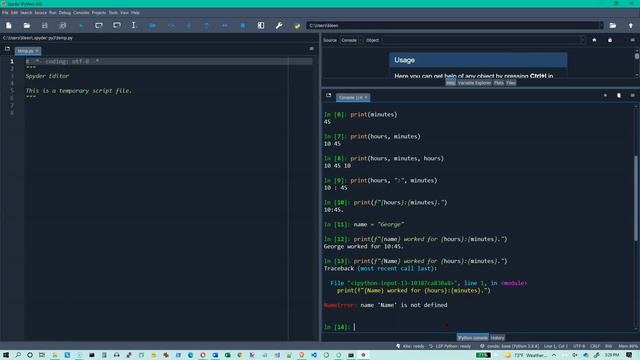Create a new file with toolbar icon

click(9, 25)
